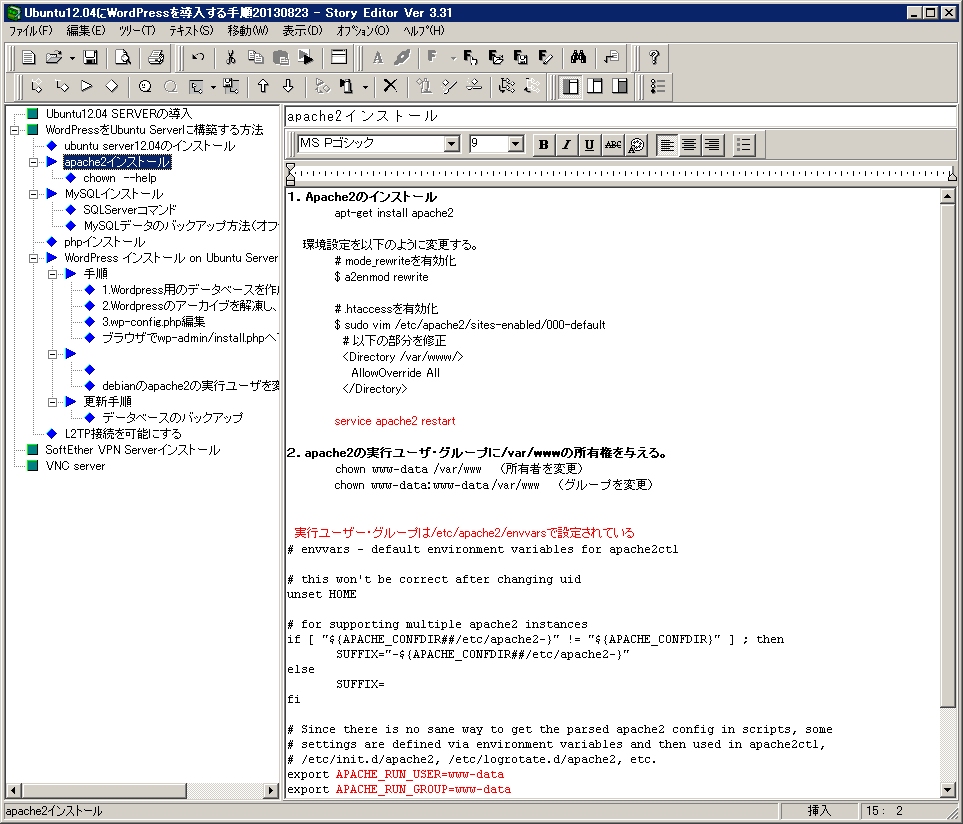Click the triangle node icon in toolbar
This screenshot has width=963, height=824.
(x=87, y=87)
